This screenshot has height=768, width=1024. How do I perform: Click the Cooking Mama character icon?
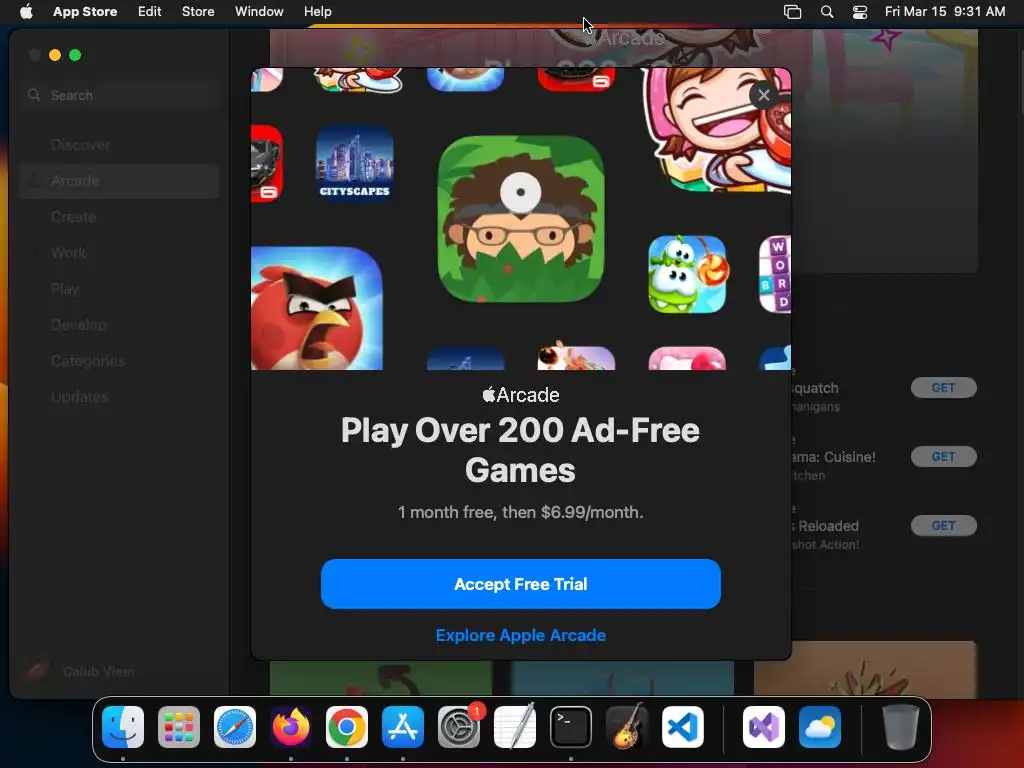pyautogui.click(x=716, y=130)
